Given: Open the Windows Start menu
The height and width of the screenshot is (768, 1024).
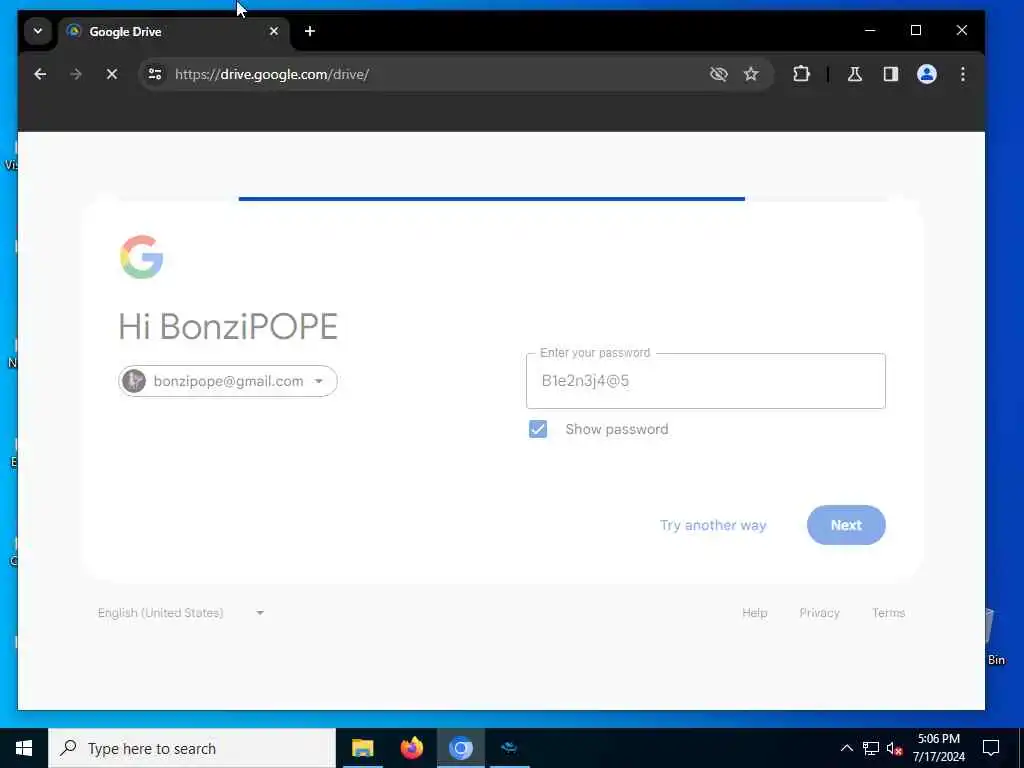Looking at the screenshot, I should [24, 748].
